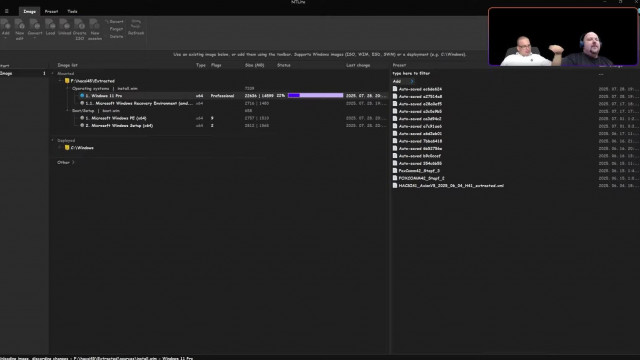
Task: Click the preset filter text field
Action: coord(493,73)
